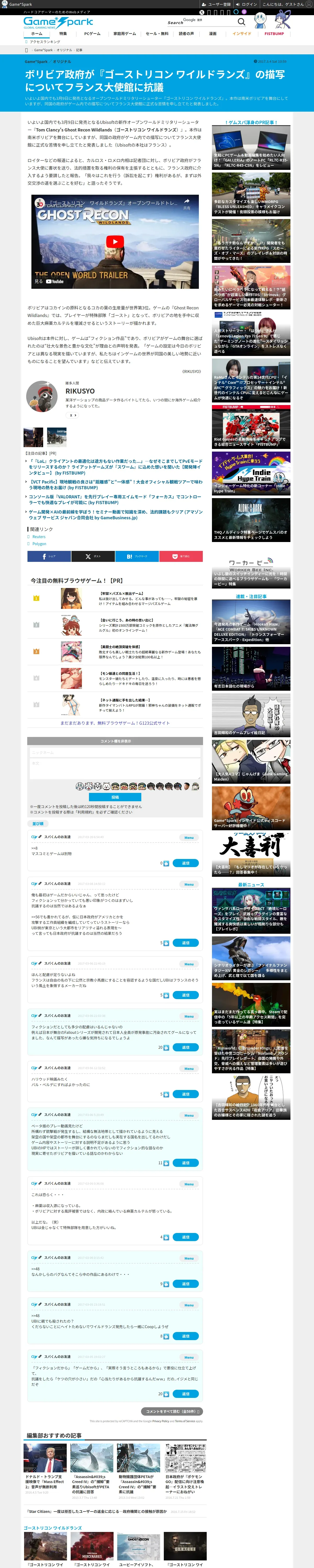Image resolution: width=314 pixels, height=1568 pixels.
Task: Open the first recommended browser game row
Action: 115,598
